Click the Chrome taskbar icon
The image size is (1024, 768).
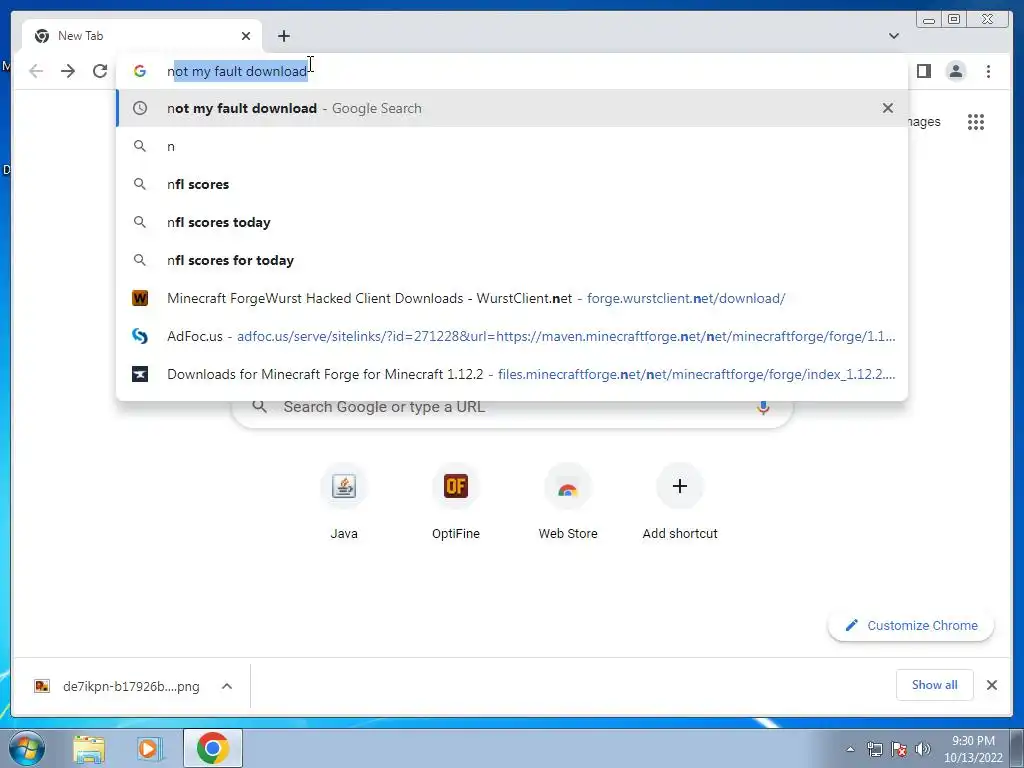click(x=213, y=748)
